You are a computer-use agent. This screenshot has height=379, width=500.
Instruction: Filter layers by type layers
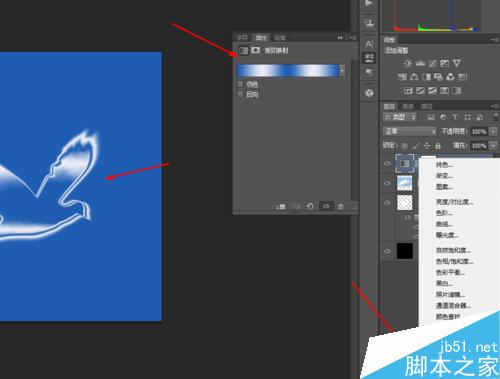point(455,117)
